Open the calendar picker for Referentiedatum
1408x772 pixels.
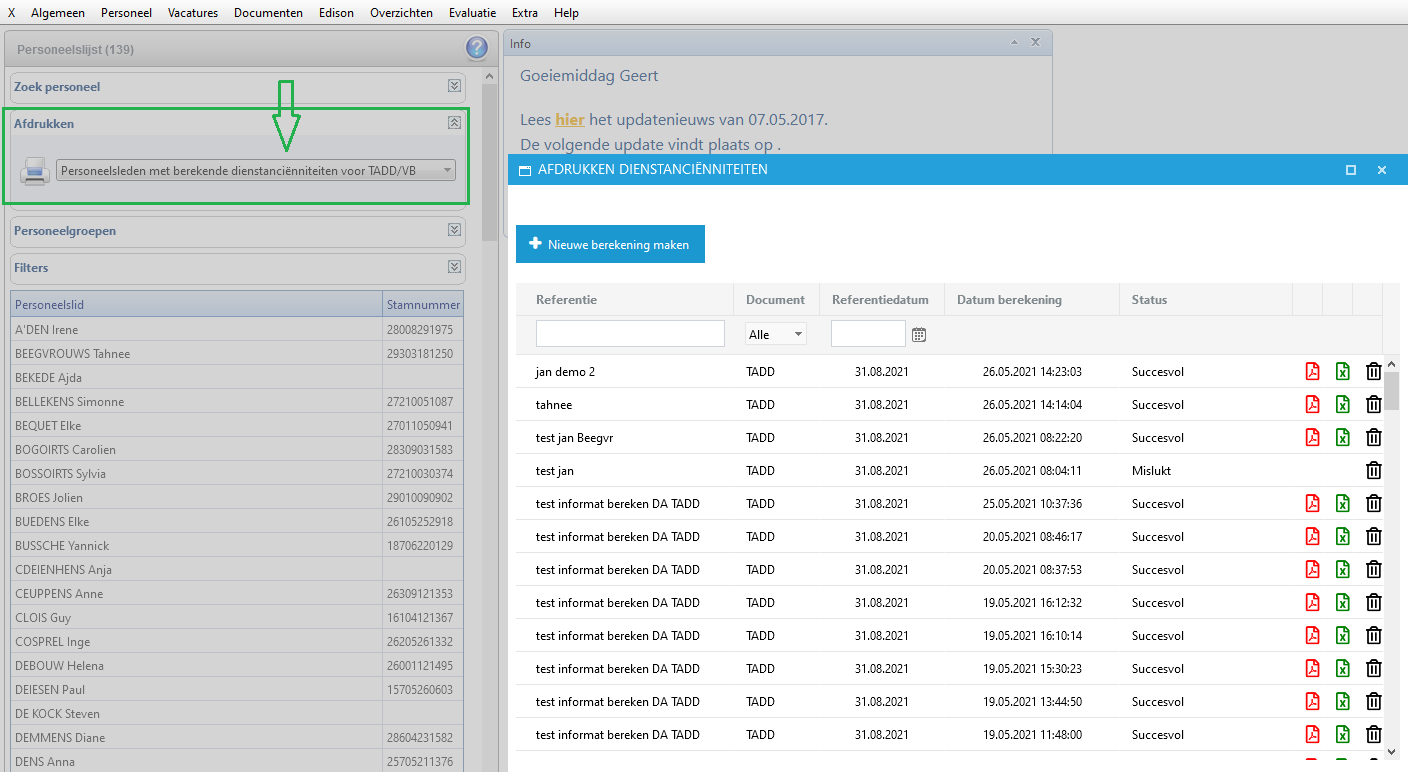[919, 335]
